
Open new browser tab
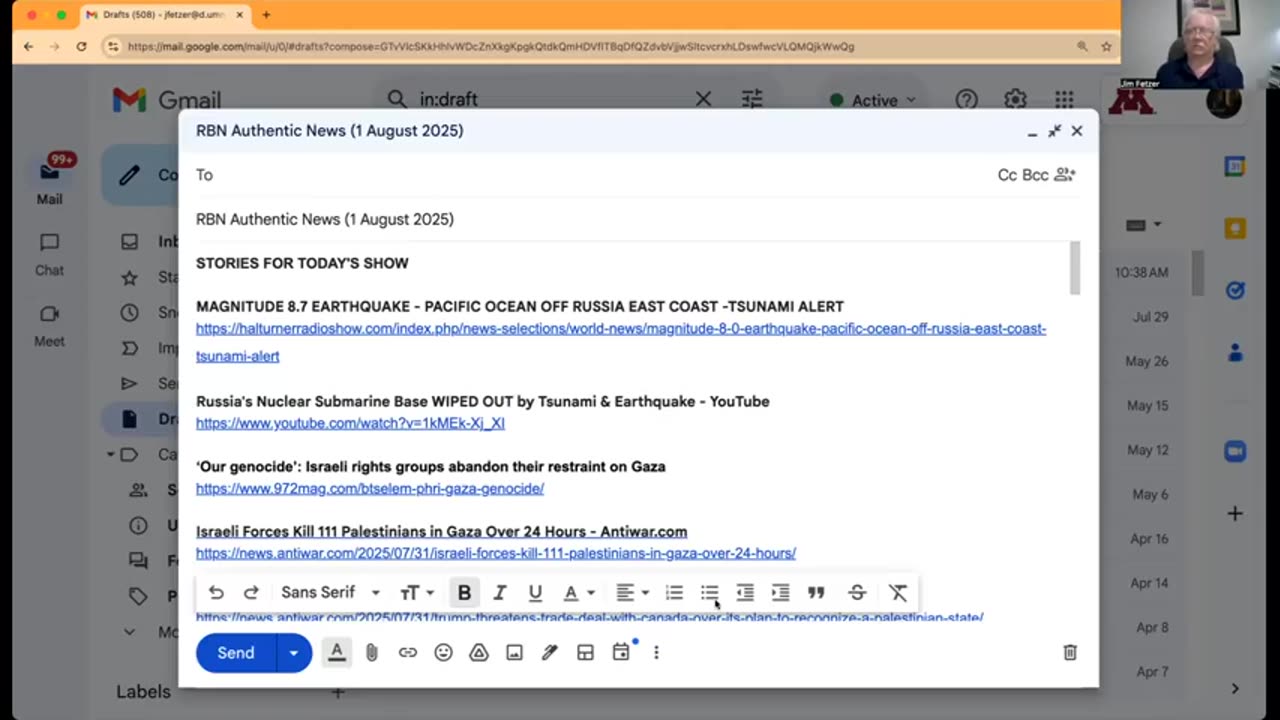point(265,15)
